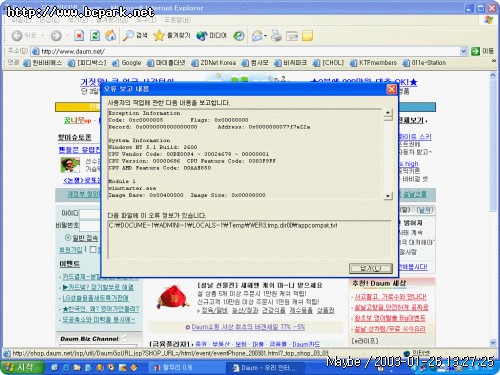Viewport: 500px width, 375px height.
Task: Expand the Back button history dropdown arrow
Action: (42, 35)
